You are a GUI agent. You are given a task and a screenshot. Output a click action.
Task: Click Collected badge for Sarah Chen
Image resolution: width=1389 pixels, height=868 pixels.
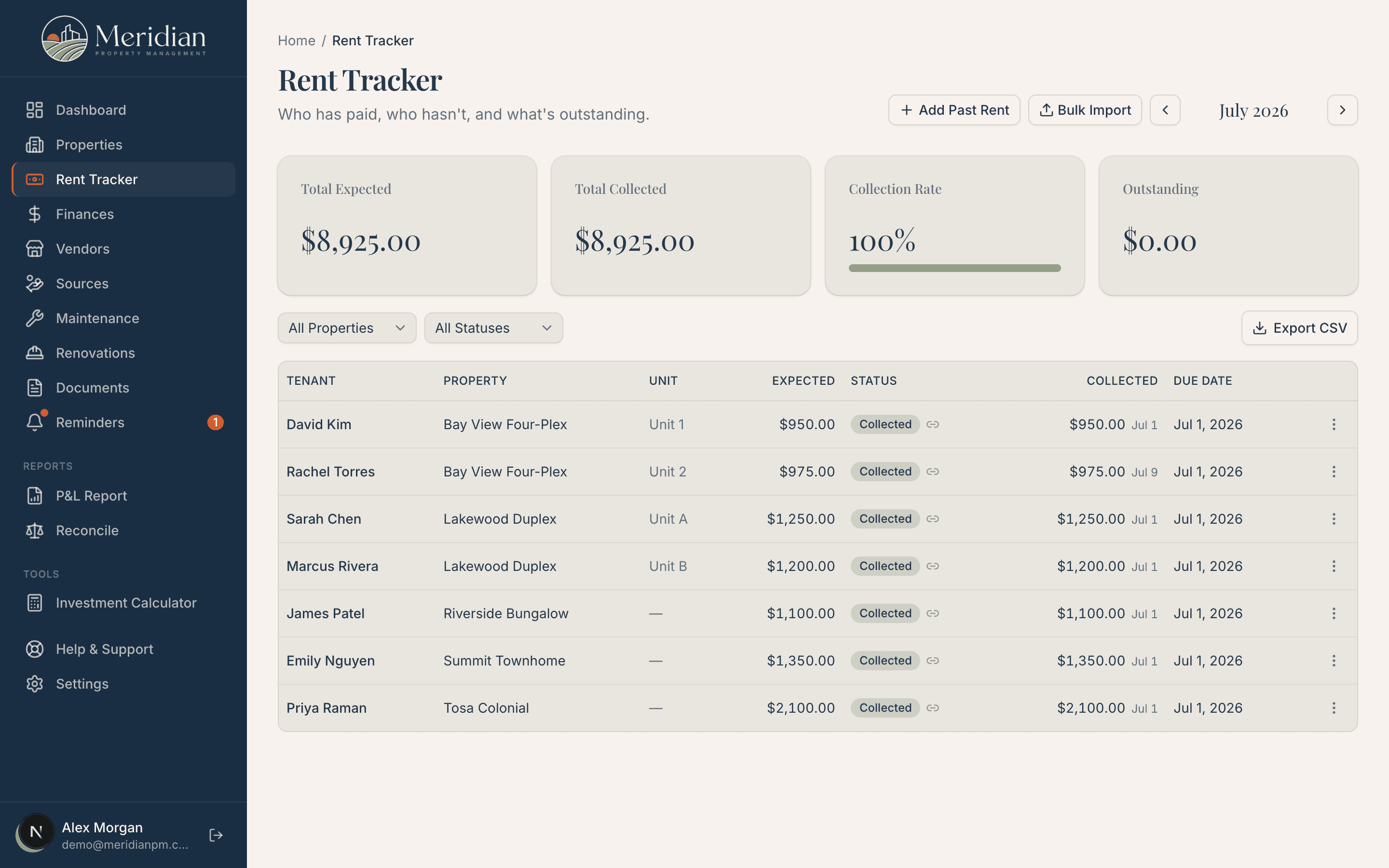pos(885,519)
